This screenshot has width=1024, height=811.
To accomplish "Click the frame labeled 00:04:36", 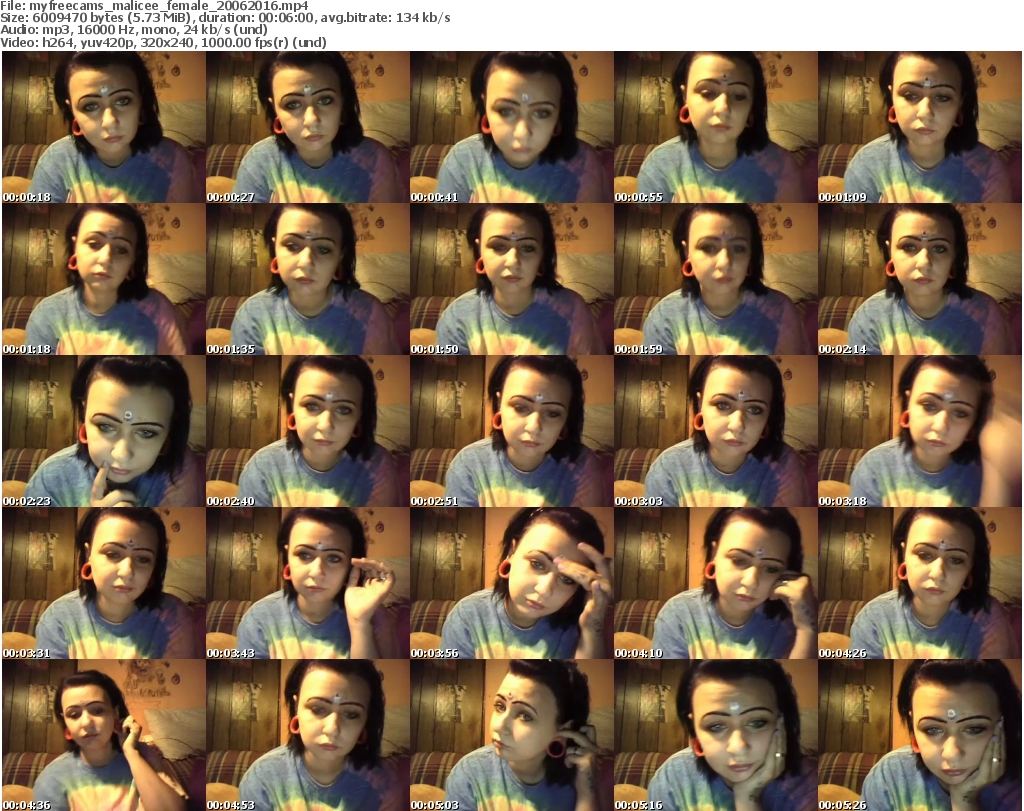I will 104,735.
